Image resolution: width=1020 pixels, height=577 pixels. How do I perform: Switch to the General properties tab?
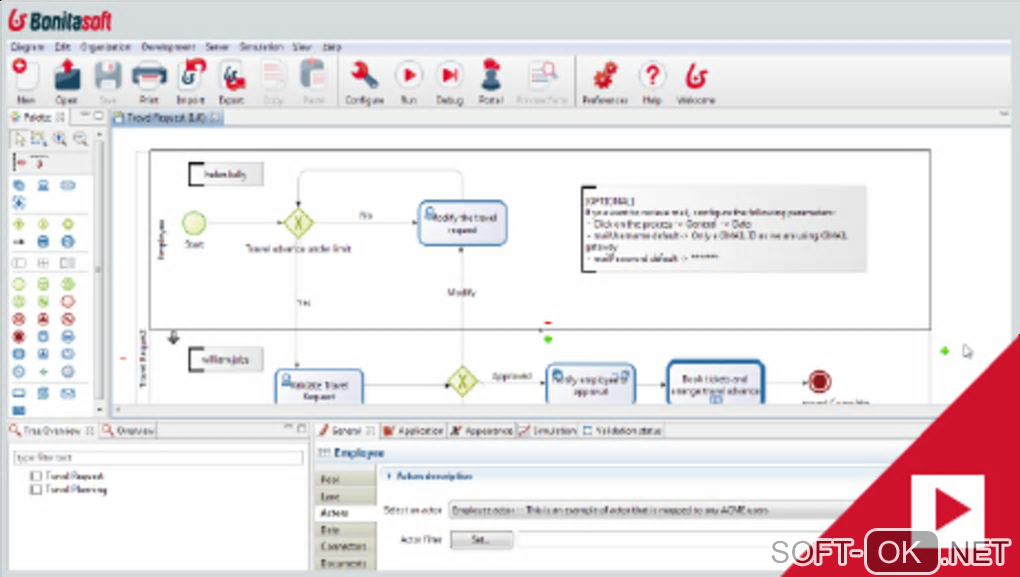point(347,431)
